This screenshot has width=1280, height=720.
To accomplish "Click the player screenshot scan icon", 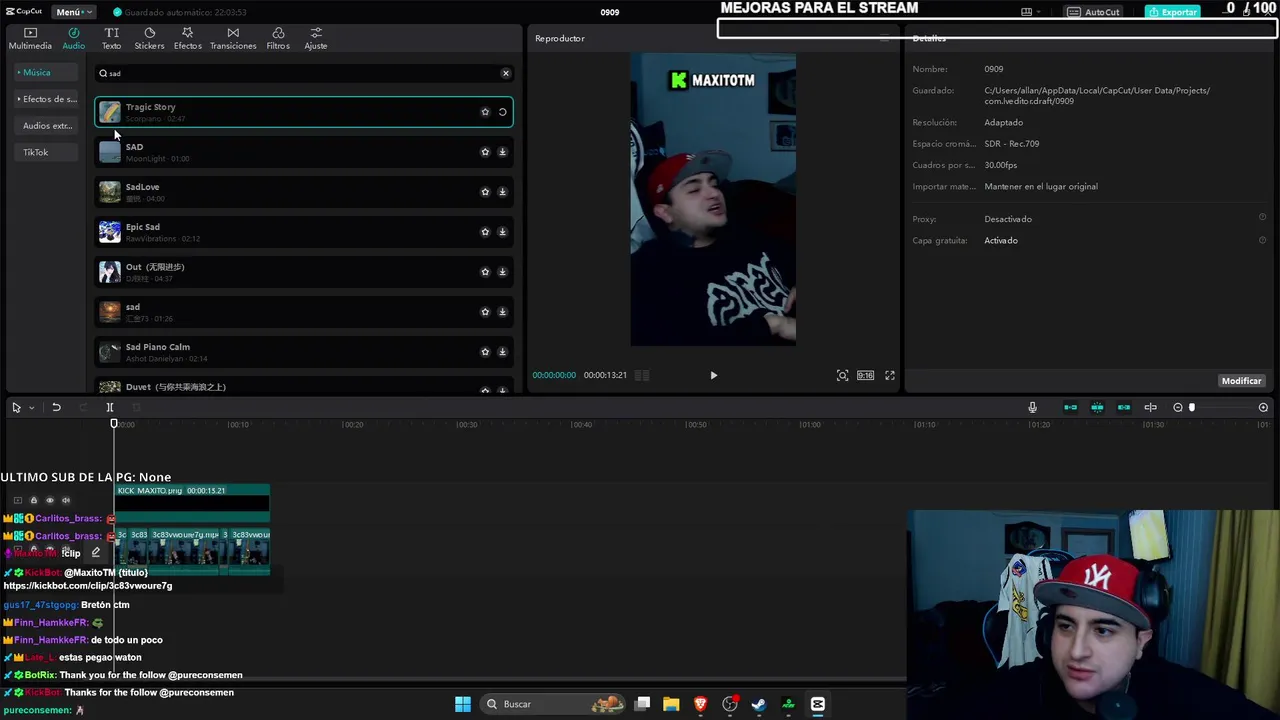I will 842,375.
